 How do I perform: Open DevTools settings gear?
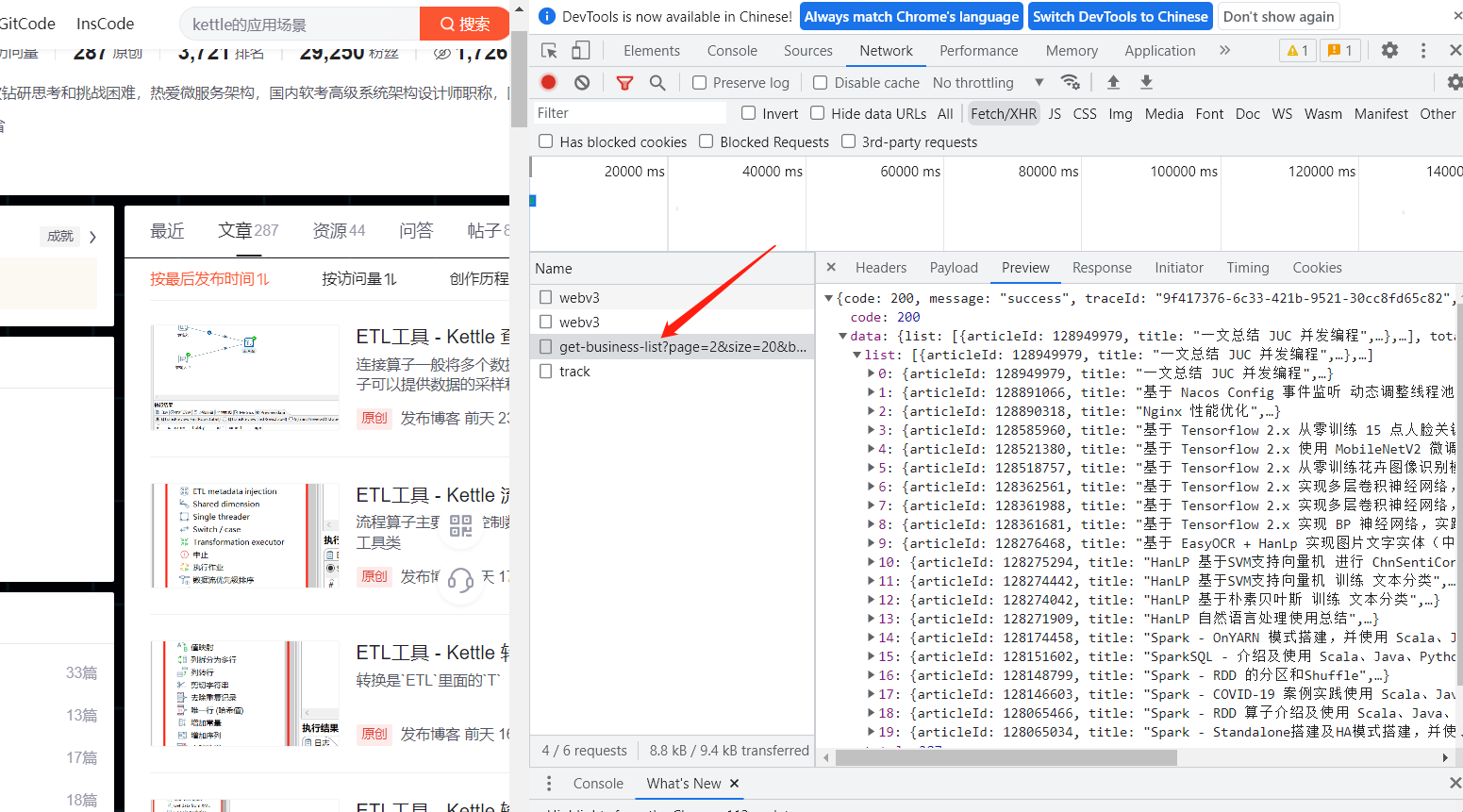[x=1389, y=50]
